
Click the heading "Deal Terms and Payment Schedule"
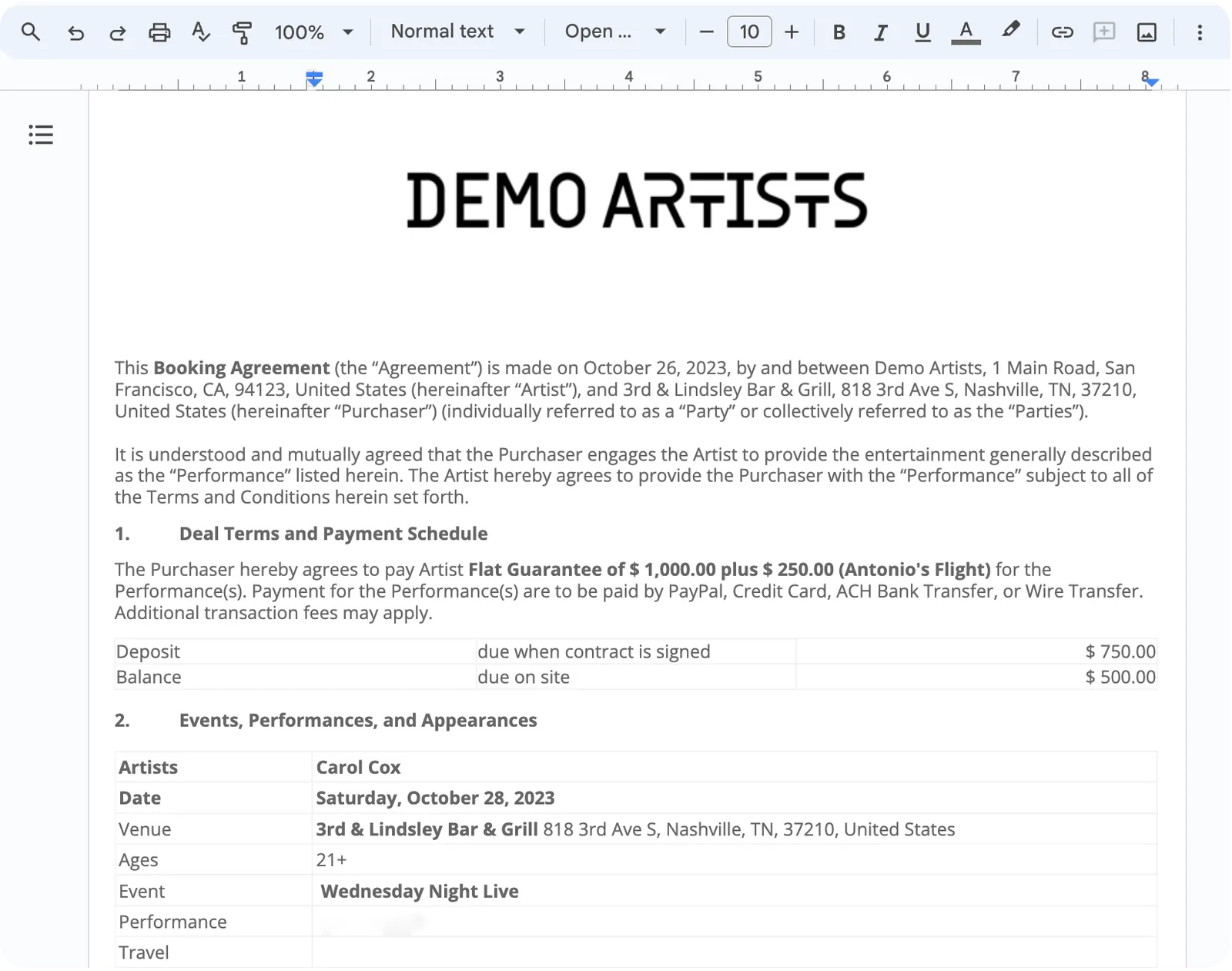[333, 534]
